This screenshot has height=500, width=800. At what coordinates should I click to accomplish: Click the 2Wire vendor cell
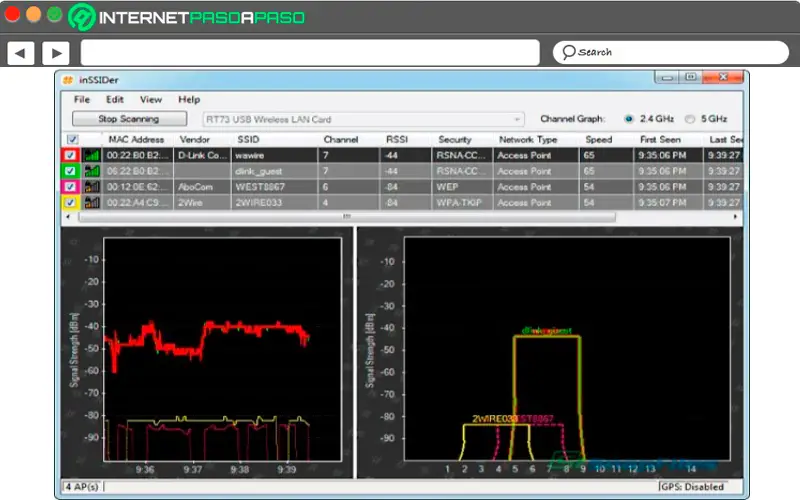pos(203,203)
